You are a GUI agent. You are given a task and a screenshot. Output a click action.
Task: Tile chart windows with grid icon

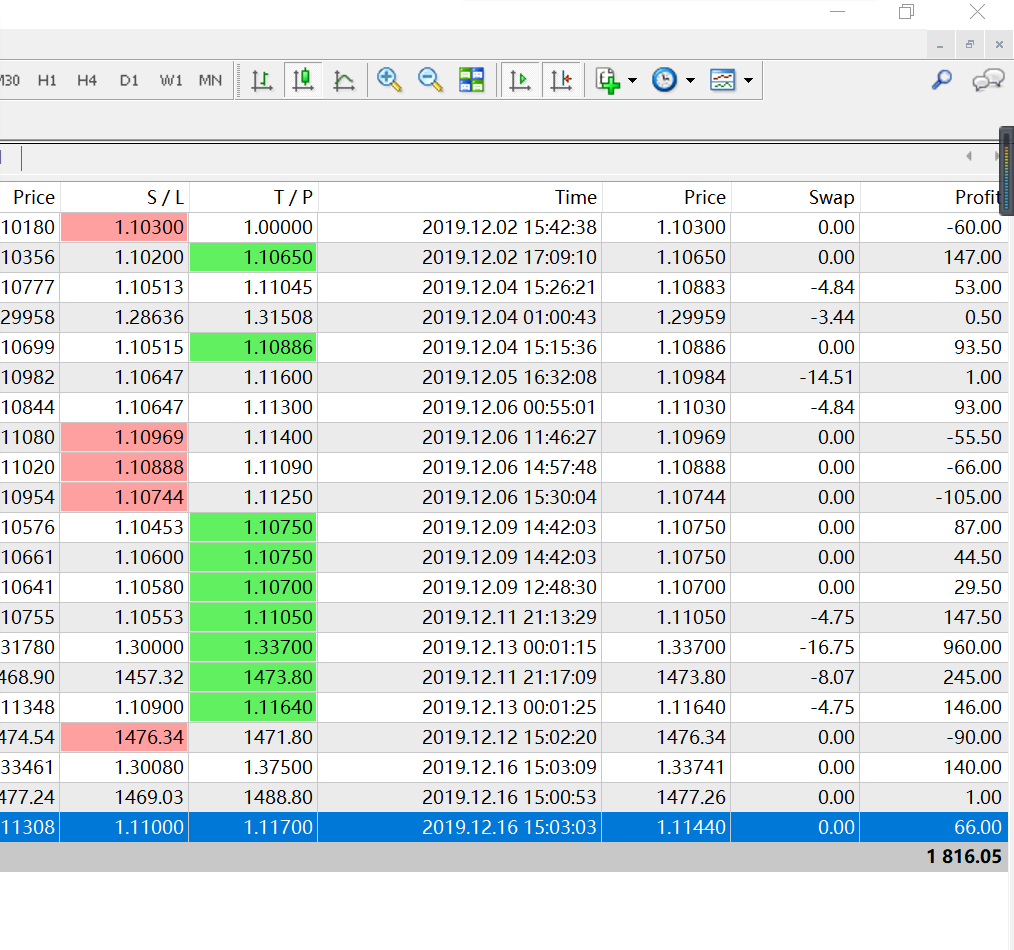472,81
